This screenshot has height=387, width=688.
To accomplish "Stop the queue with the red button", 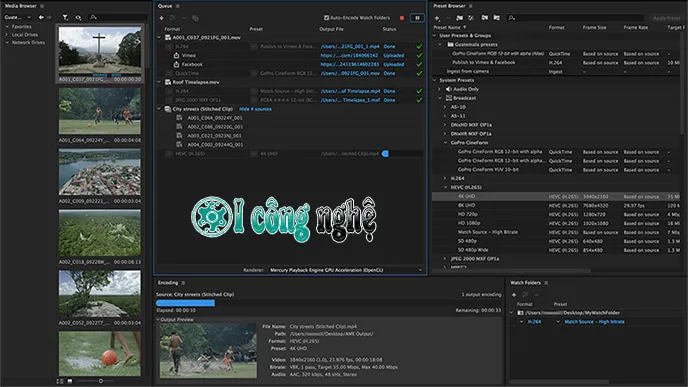I will [401, 18].
